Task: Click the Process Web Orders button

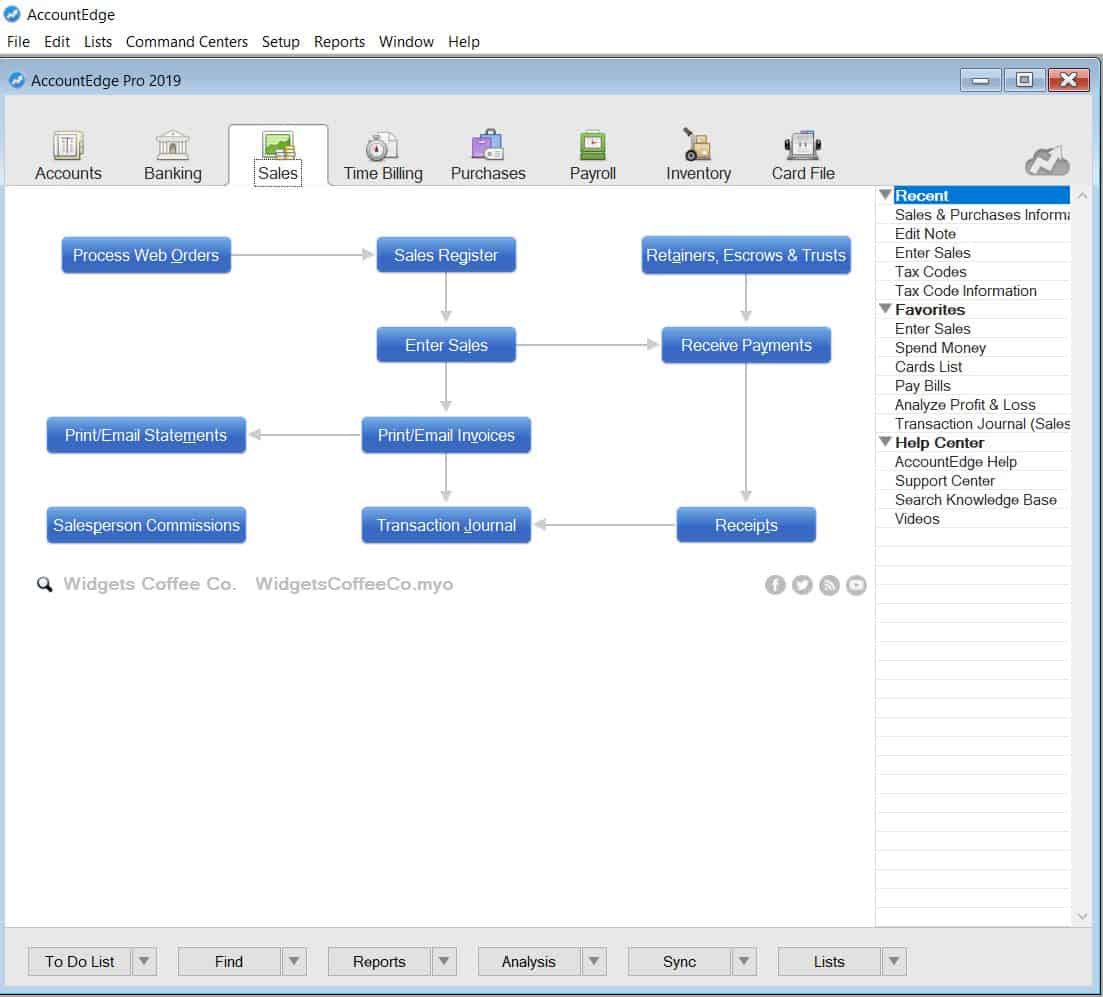Action: coord(146,255)
